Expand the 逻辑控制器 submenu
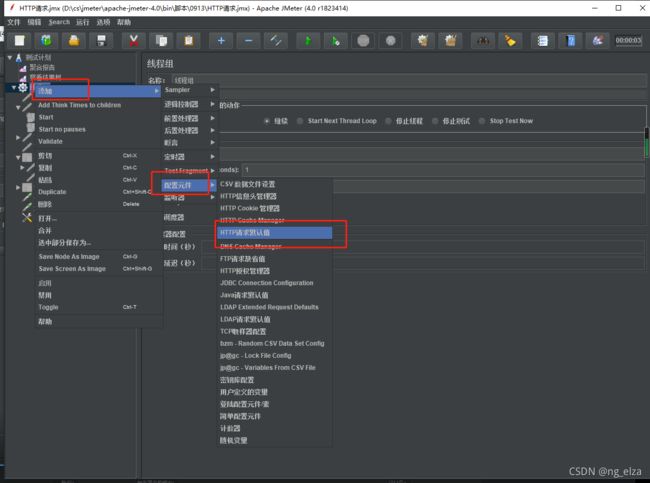 (x=189, y=104)
